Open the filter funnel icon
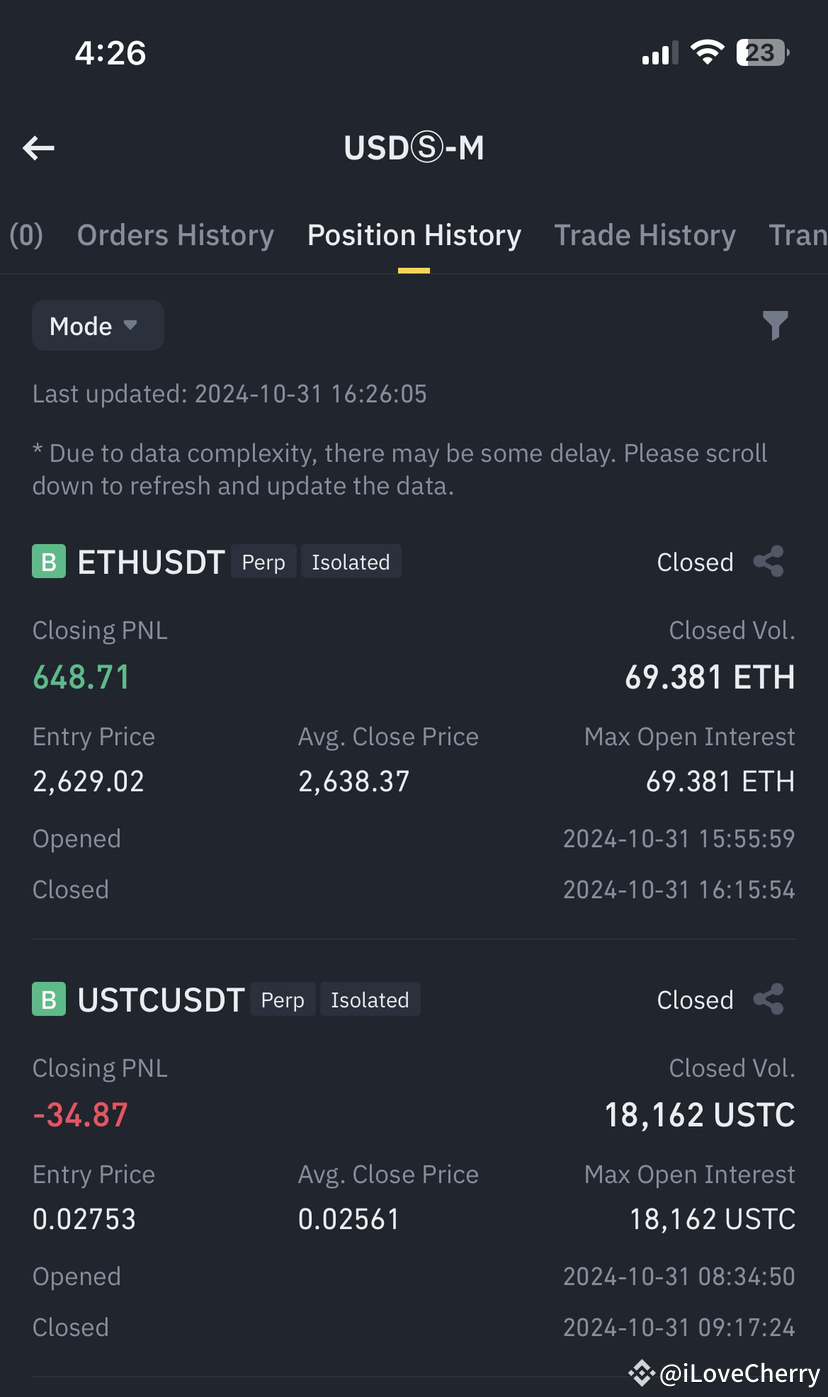Image resolution: width=828 pixels, height=1397 pixels. pos(775,325)
